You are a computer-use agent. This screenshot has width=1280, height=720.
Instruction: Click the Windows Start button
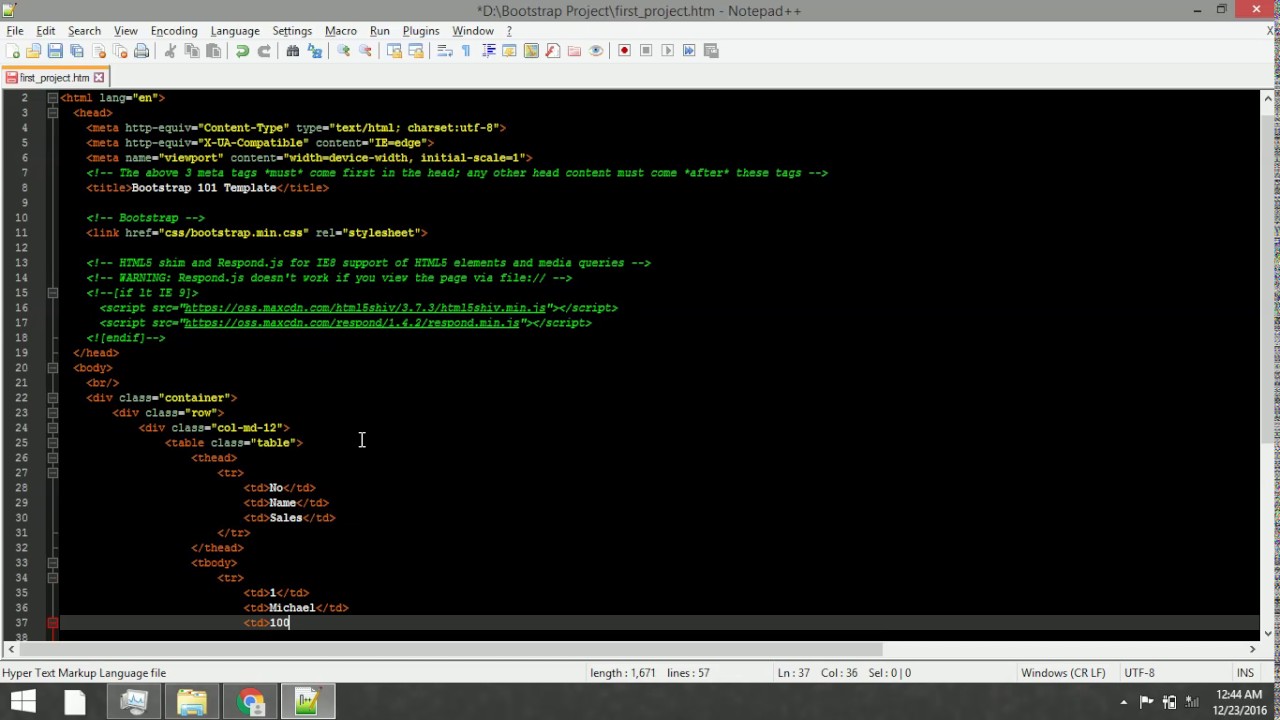(x=22, y=702)
